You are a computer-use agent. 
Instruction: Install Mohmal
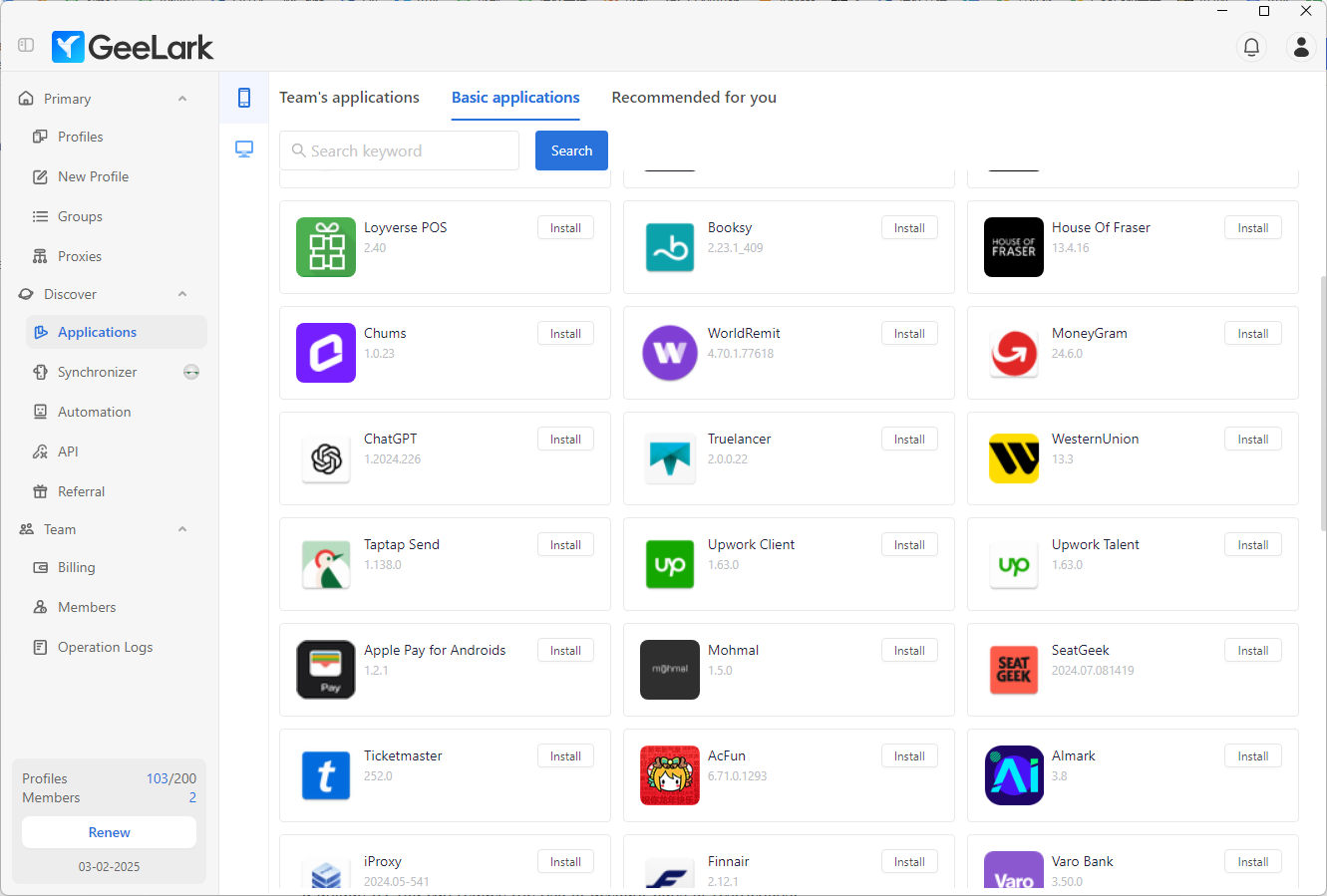pyautogui.click(x=909, y=651)
